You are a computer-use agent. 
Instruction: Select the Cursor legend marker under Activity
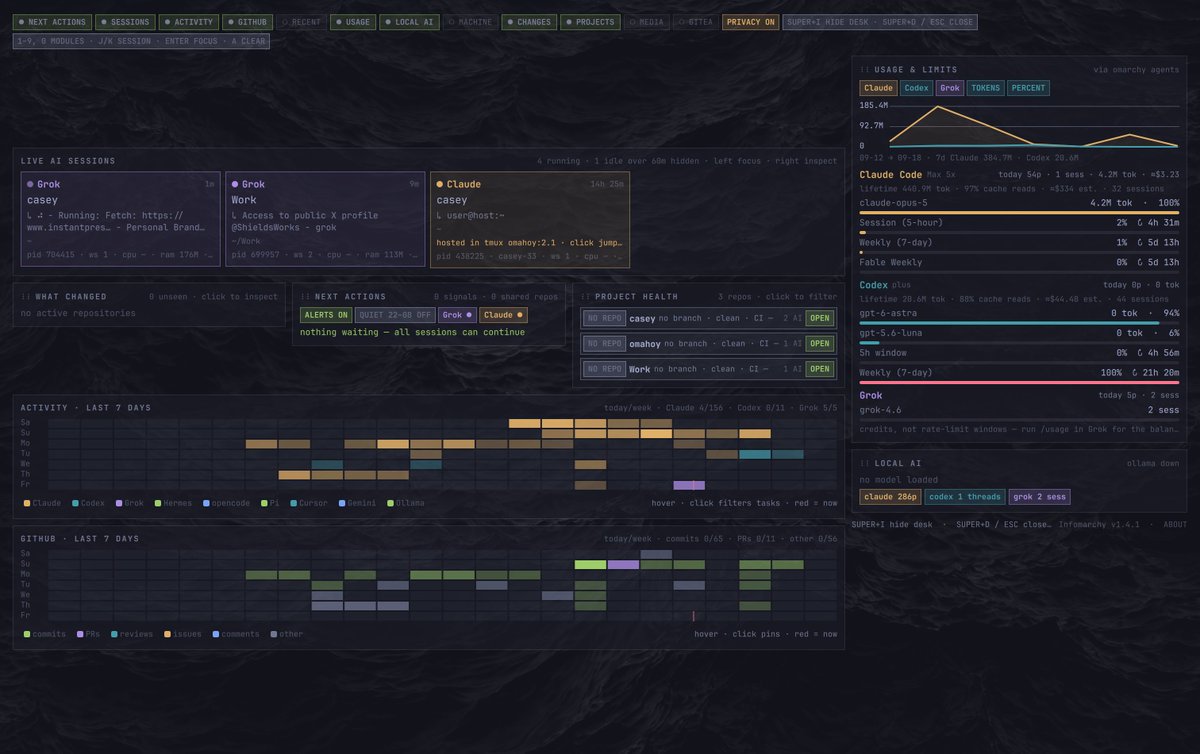tap(293, 503)
